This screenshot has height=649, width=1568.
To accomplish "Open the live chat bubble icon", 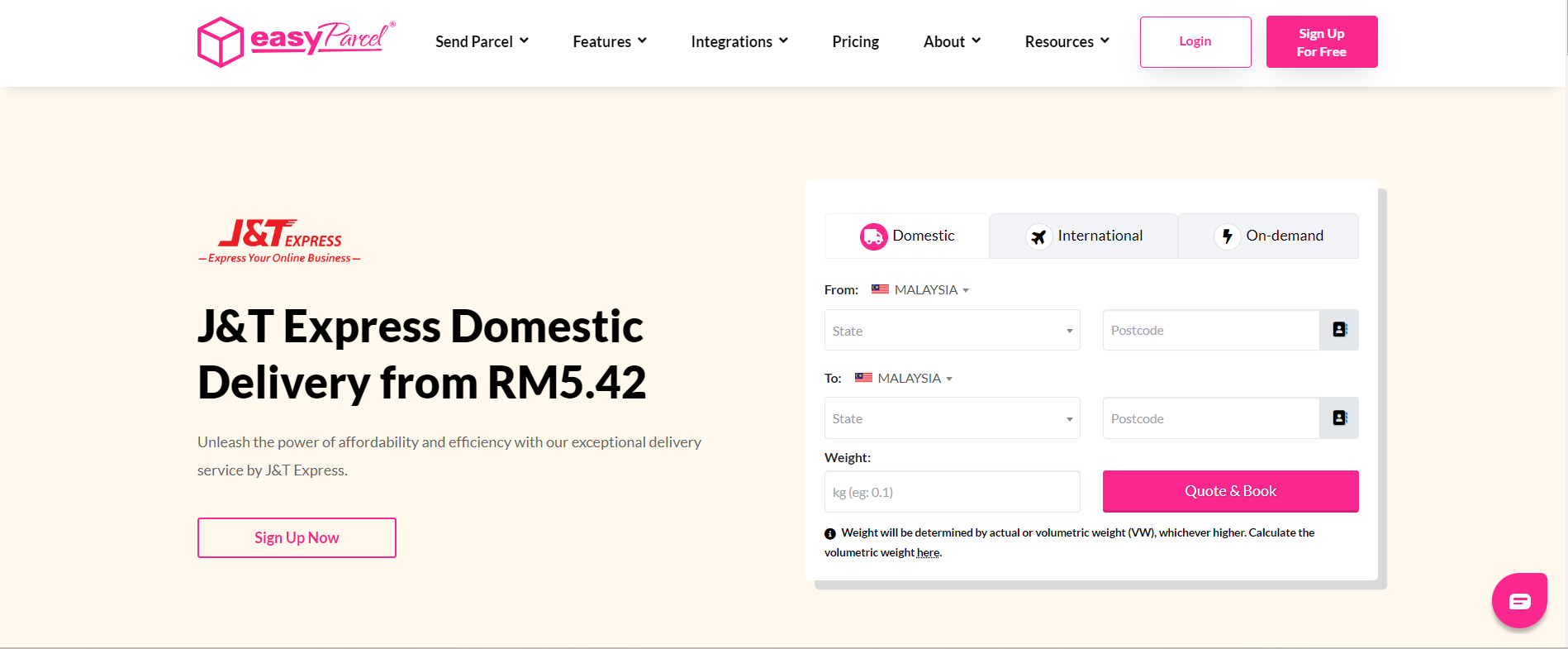I will point(1519,600).
